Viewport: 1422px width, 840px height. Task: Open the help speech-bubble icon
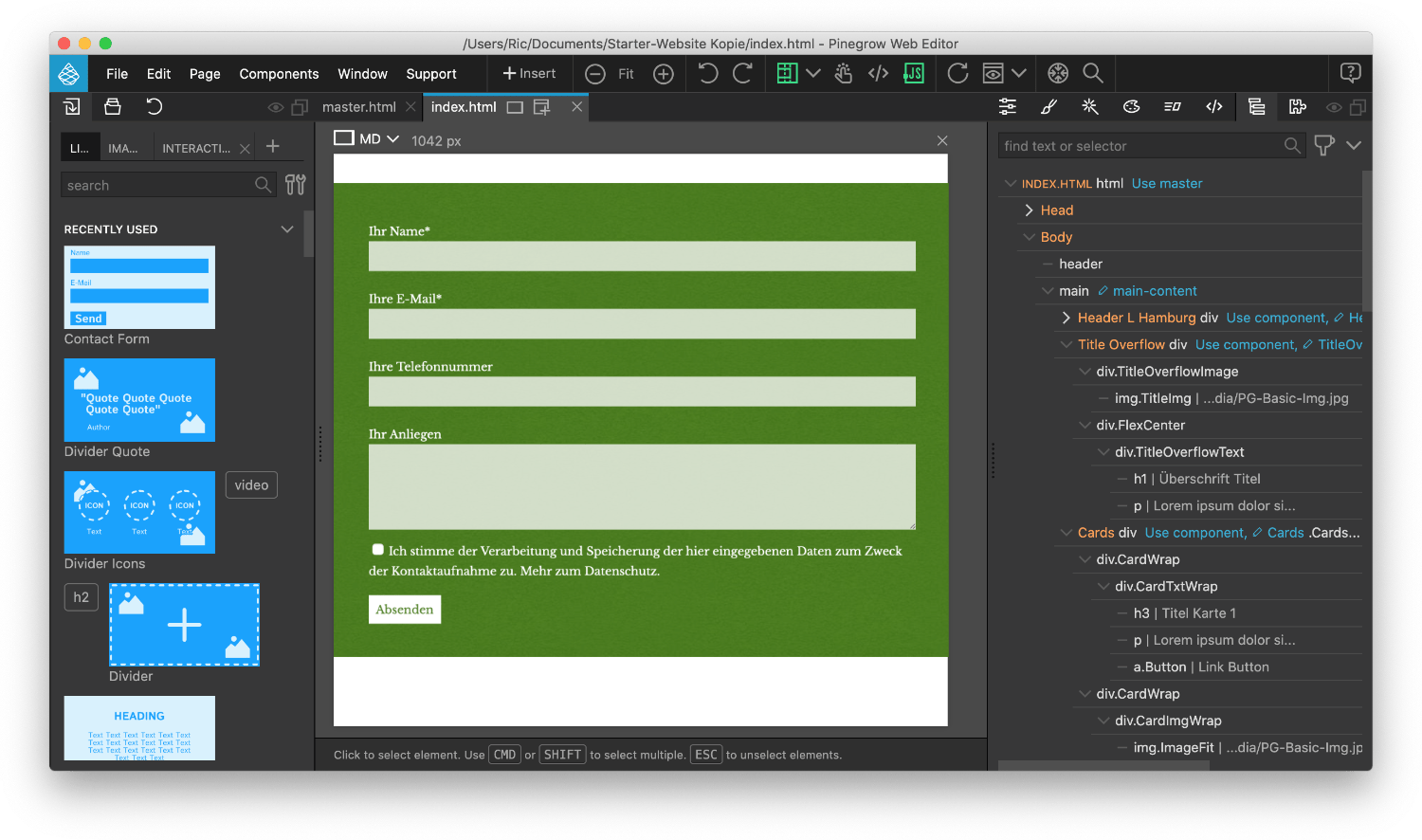coord(1351,73)
